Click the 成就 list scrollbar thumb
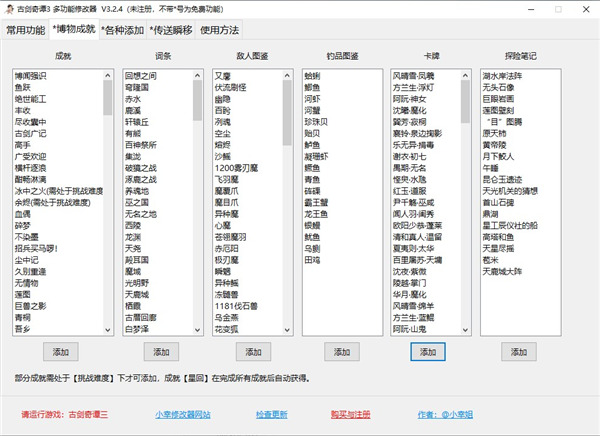This screenshot has width=600, height=436. click(108, 98)
